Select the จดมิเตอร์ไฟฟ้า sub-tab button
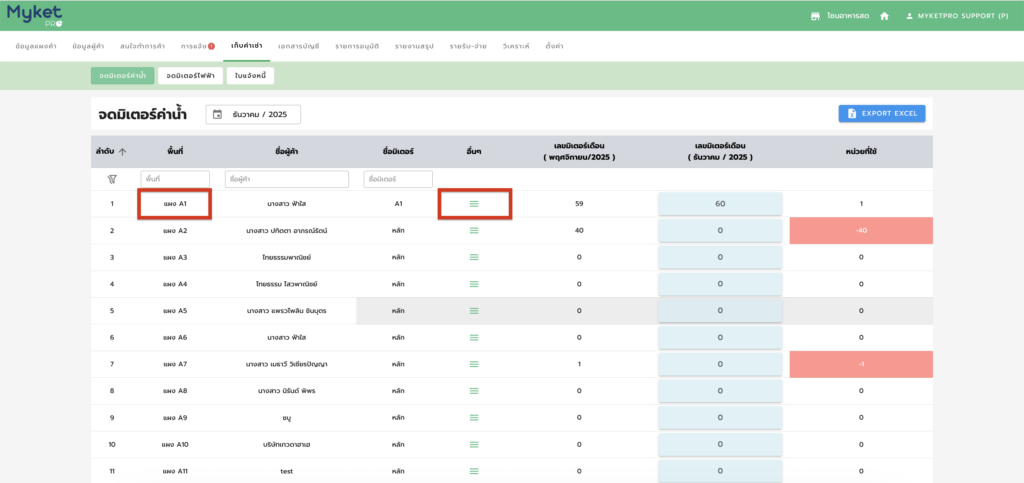This screenshot has width=1024, height=483. (190, 75)
